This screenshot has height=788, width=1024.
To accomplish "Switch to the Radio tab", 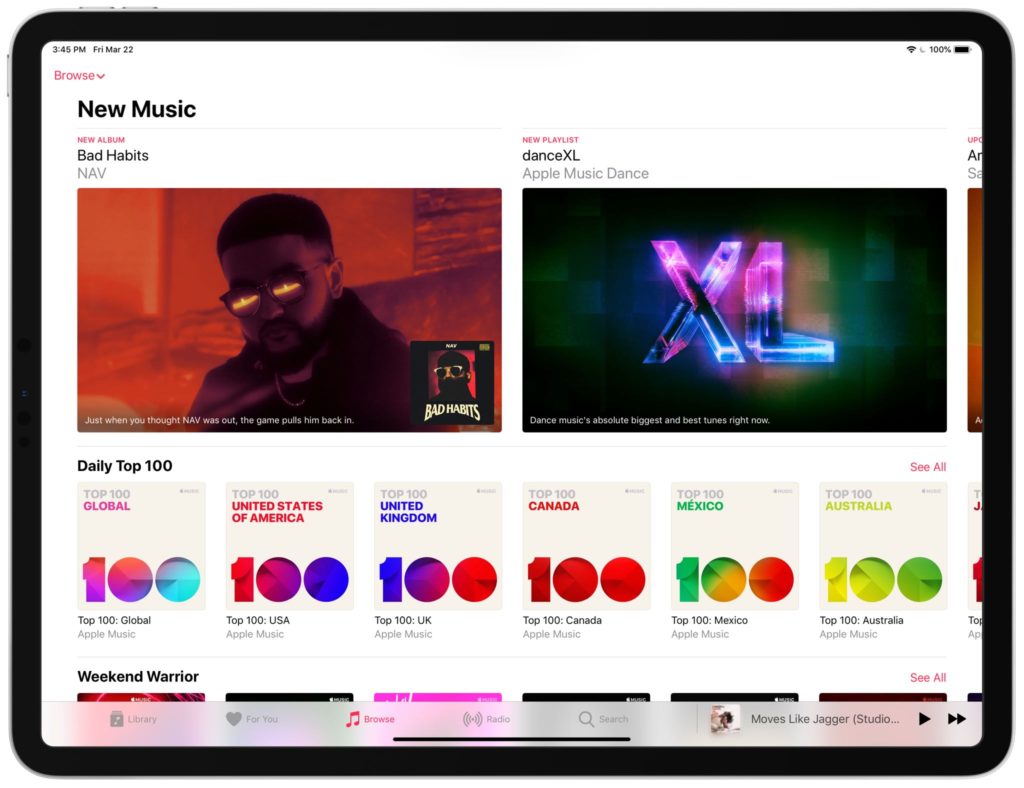I will (488, 718).
